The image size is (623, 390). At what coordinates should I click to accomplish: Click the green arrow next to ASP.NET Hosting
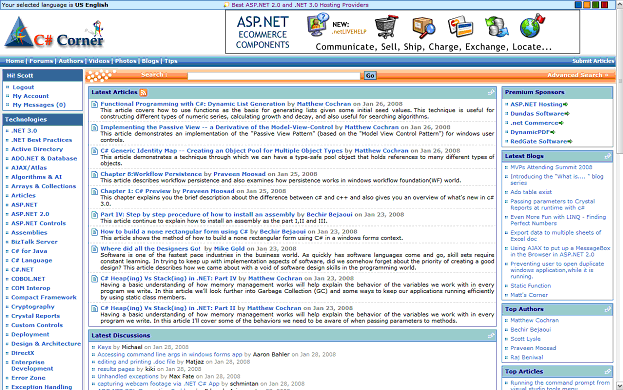click(565, 104)
